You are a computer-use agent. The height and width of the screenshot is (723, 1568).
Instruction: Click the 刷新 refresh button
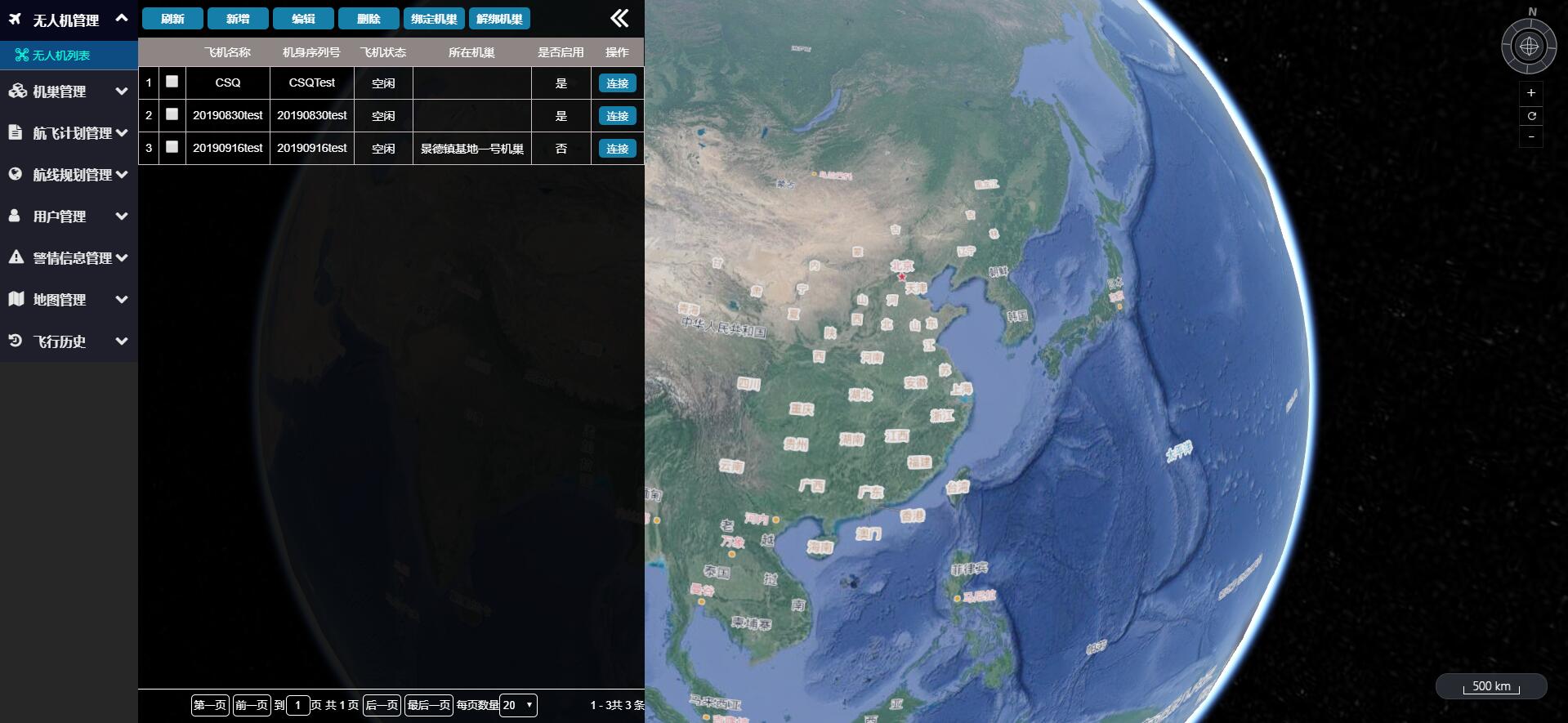click(172, 18)
